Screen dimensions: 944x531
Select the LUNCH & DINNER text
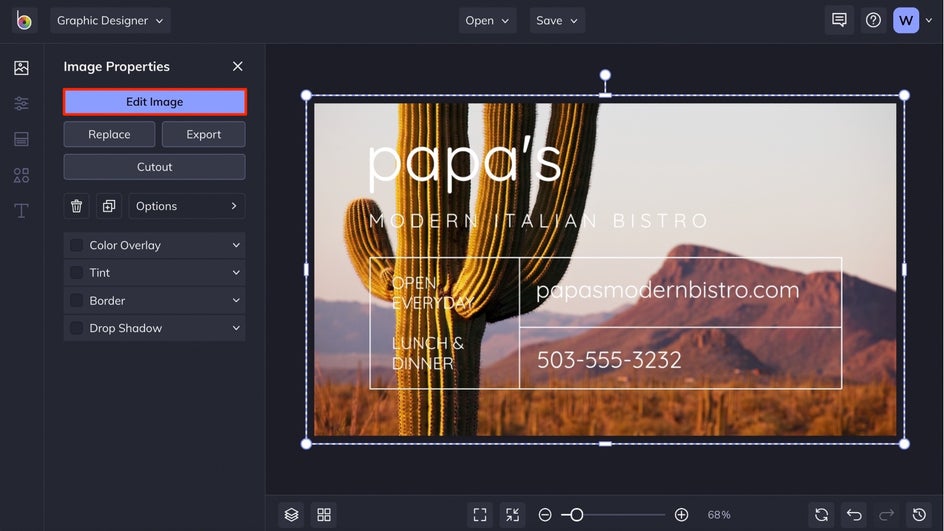tap(427, 353)
